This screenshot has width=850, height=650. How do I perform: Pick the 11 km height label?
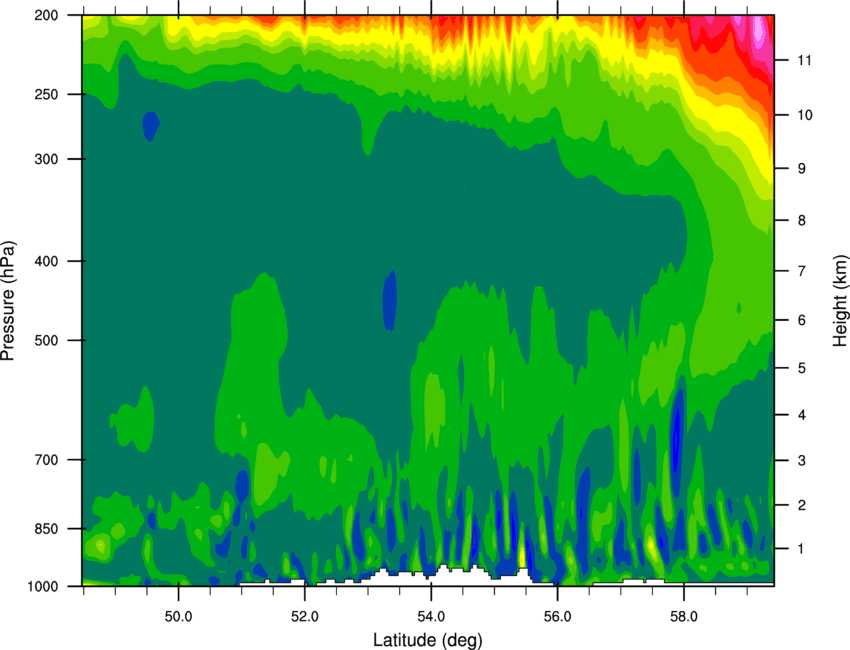[805, 60]
